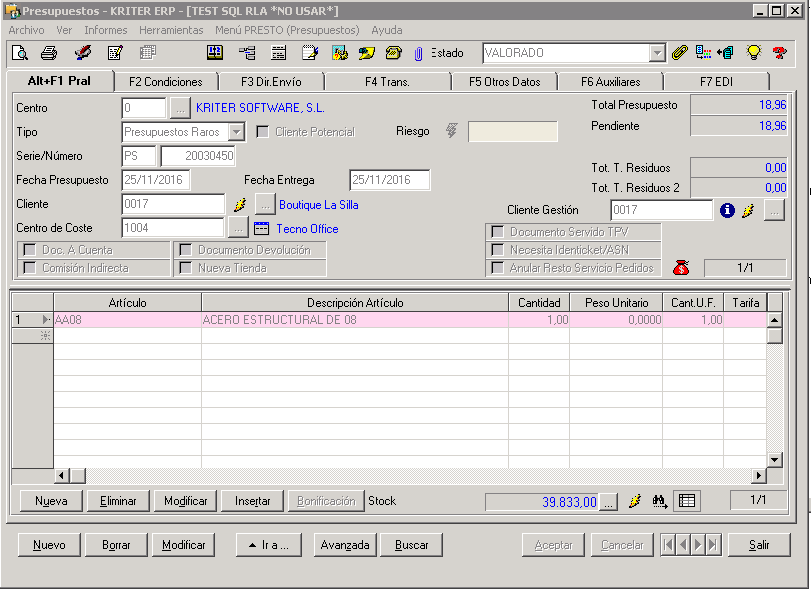
Task: Click the calendar icon beside Tecno Office
Action: (x=262, y=228)
